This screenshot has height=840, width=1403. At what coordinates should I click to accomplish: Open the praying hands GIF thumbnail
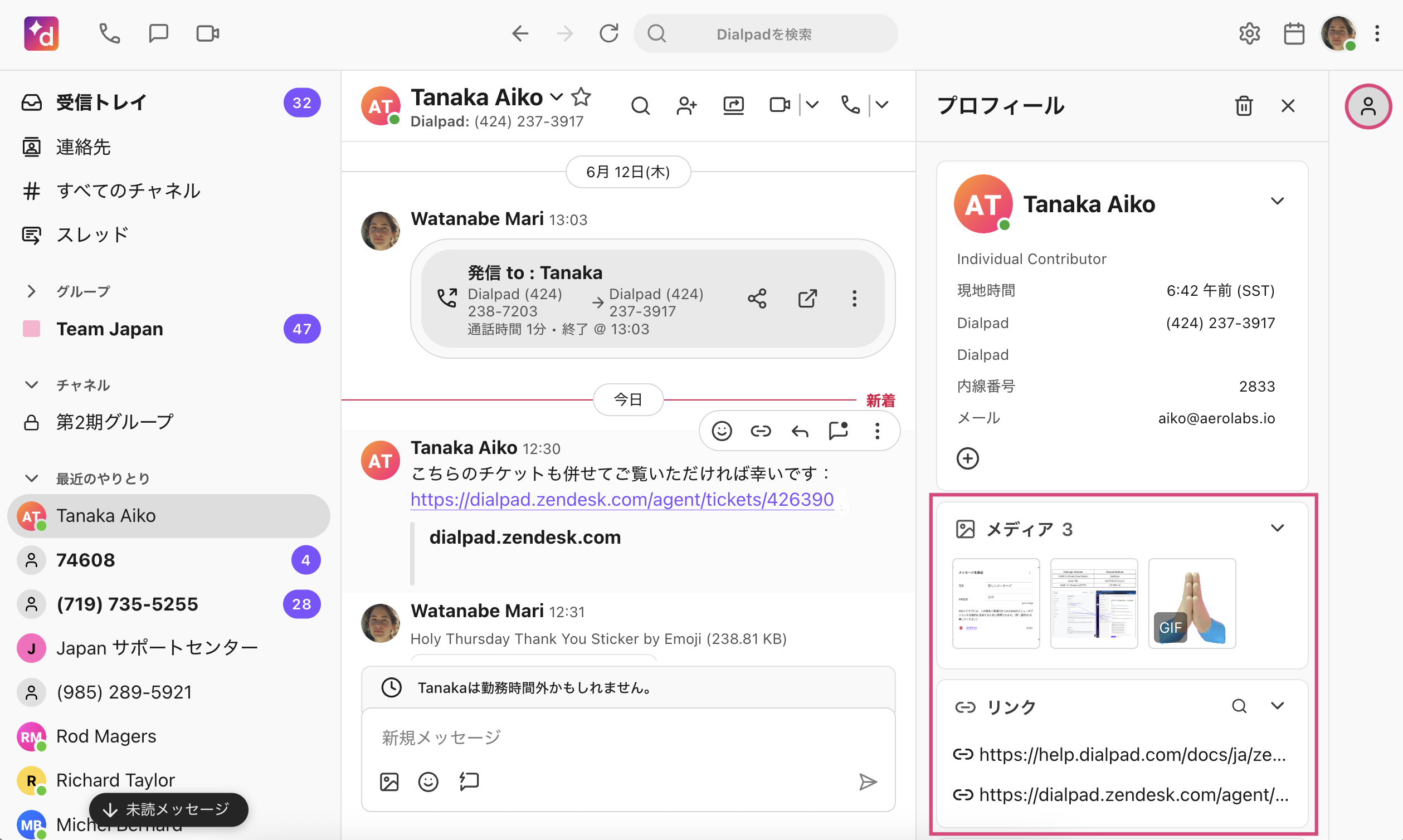point(1191,603)
